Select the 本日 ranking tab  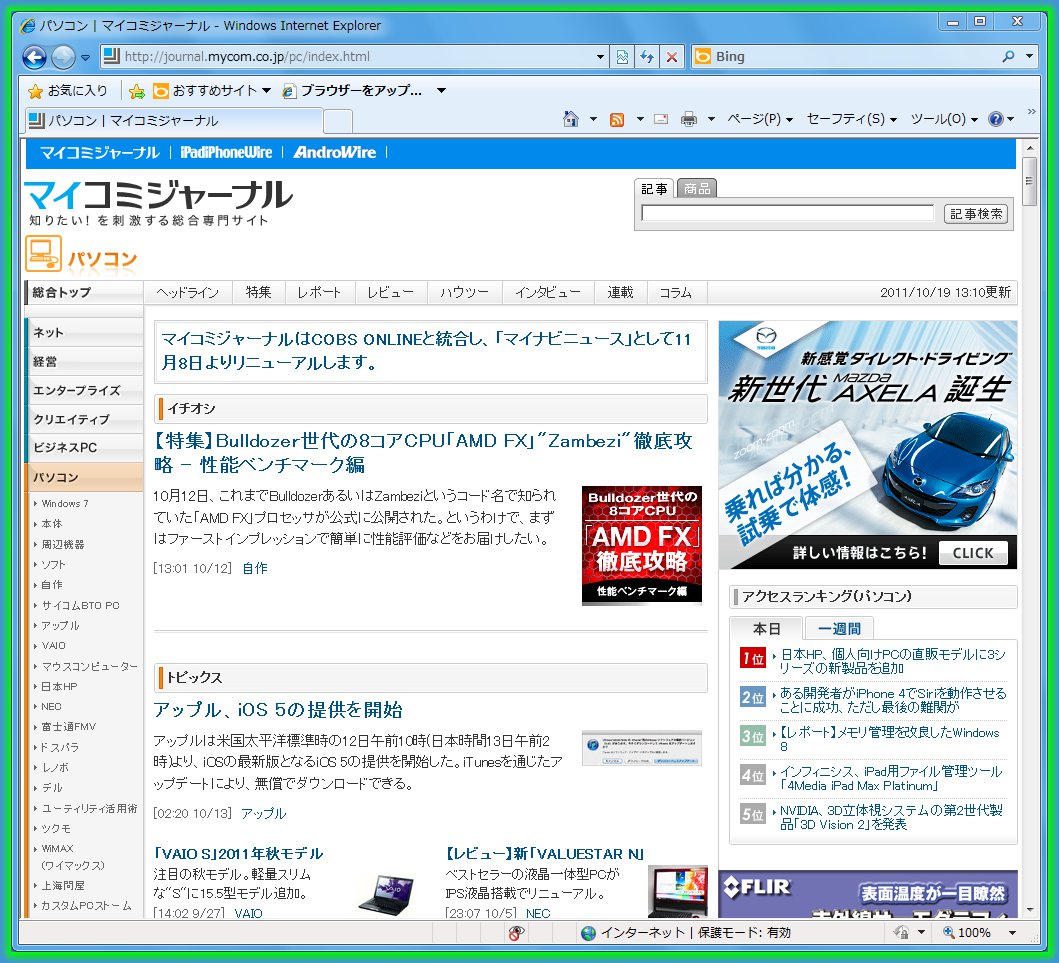[766, 629]
